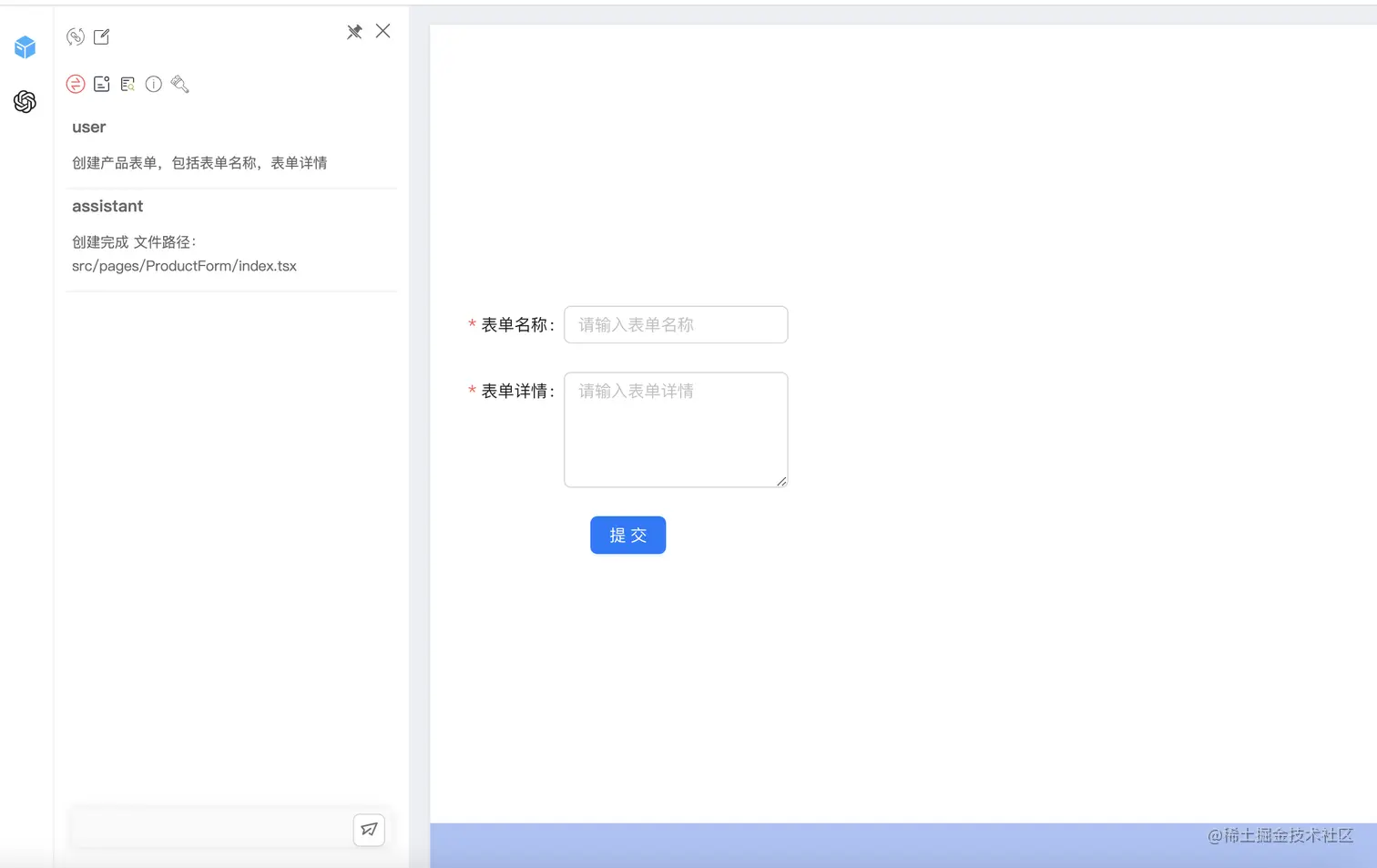Open the OpenAI assistant in the sidebar
Viewport: 1377px width, 868px height.
25,102
